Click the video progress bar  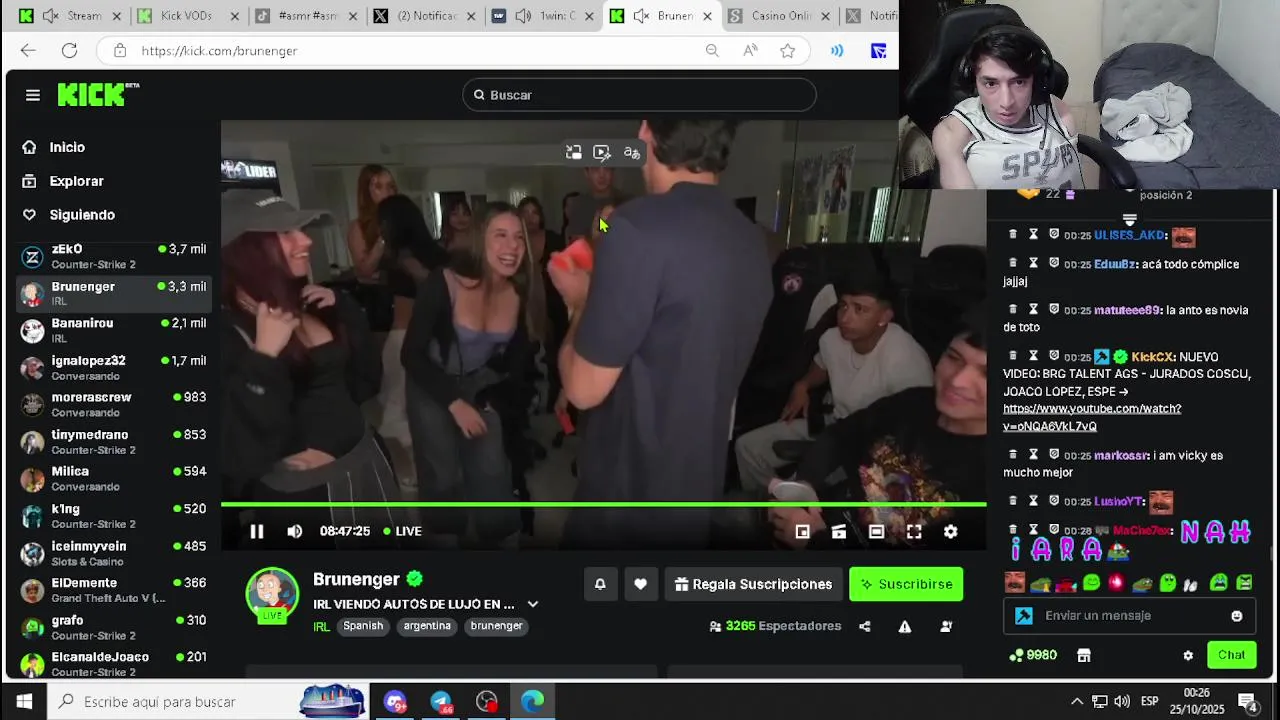pos(603,504)
